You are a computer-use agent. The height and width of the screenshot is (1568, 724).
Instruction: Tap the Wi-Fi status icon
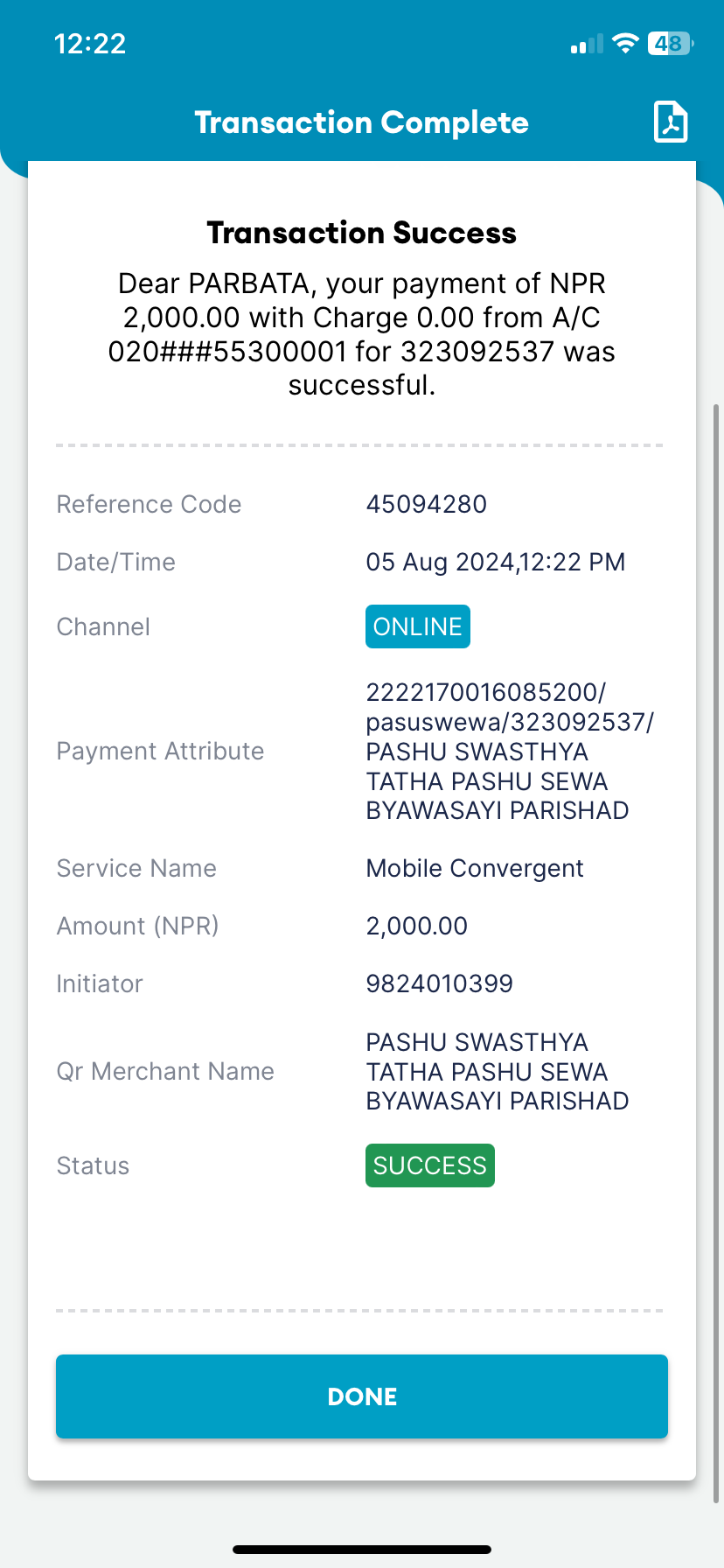[625, 44]
